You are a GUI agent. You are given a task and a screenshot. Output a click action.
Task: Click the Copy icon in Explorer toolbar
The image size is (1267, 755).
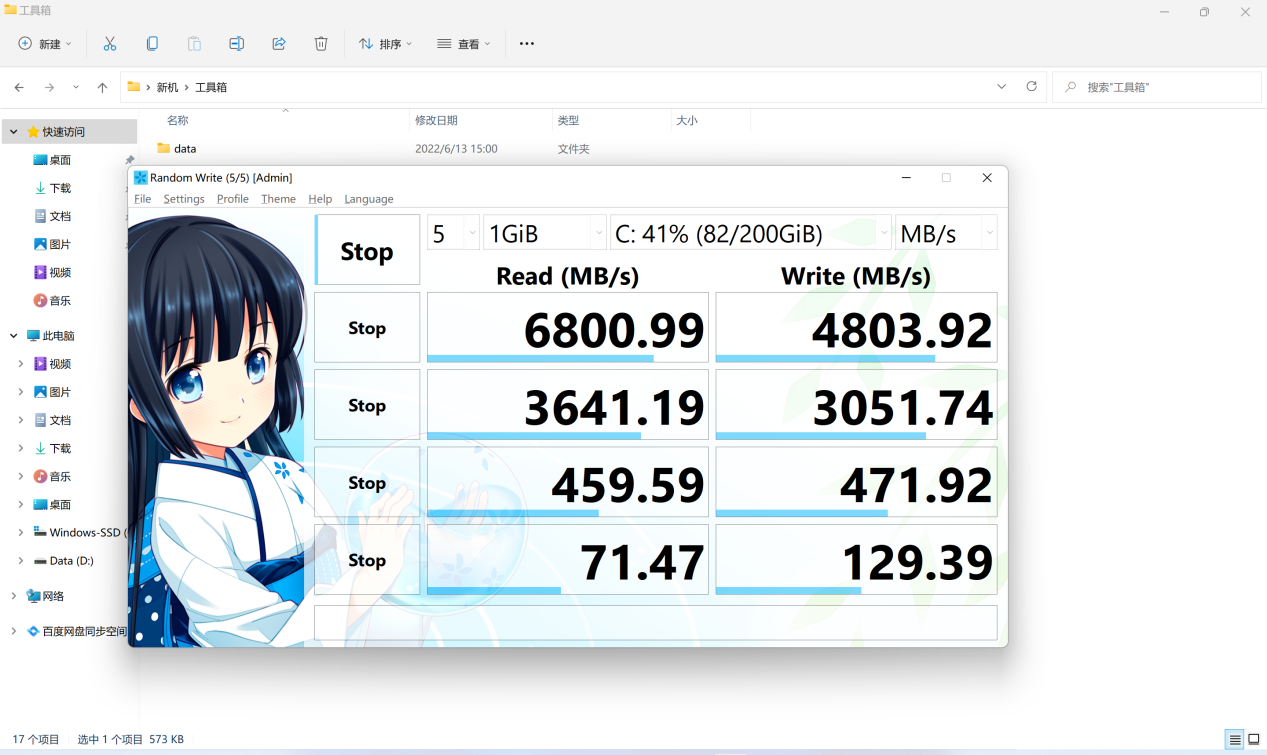point(152,44)
